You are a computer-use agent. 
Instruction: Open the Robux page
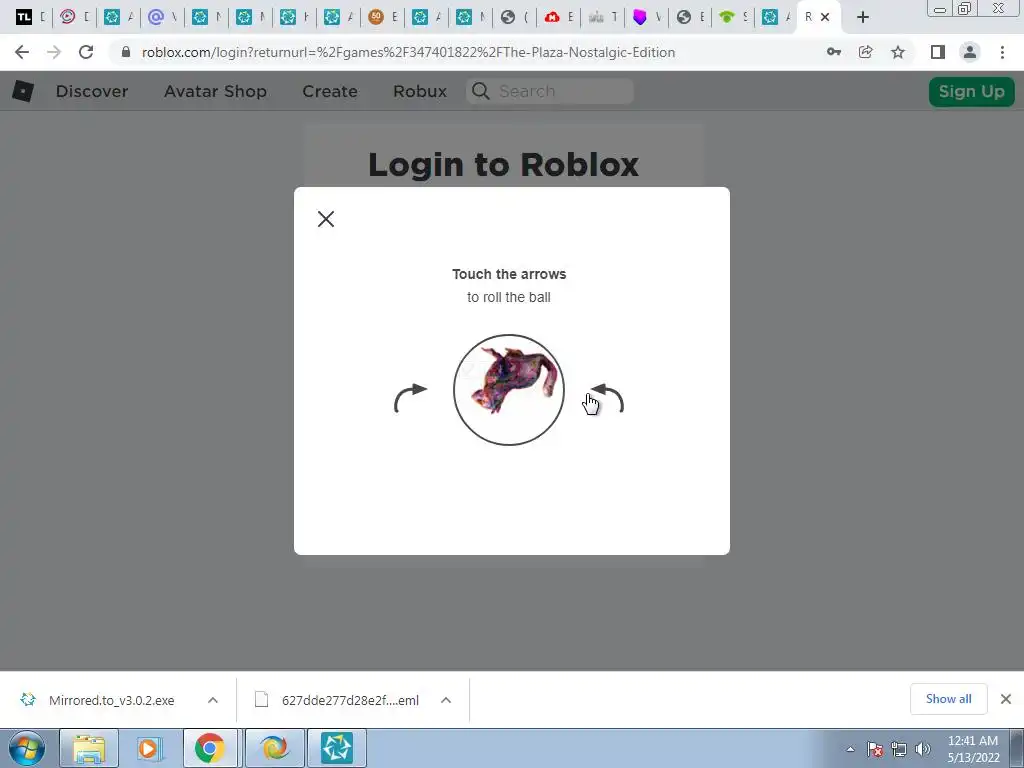(420, 91)
